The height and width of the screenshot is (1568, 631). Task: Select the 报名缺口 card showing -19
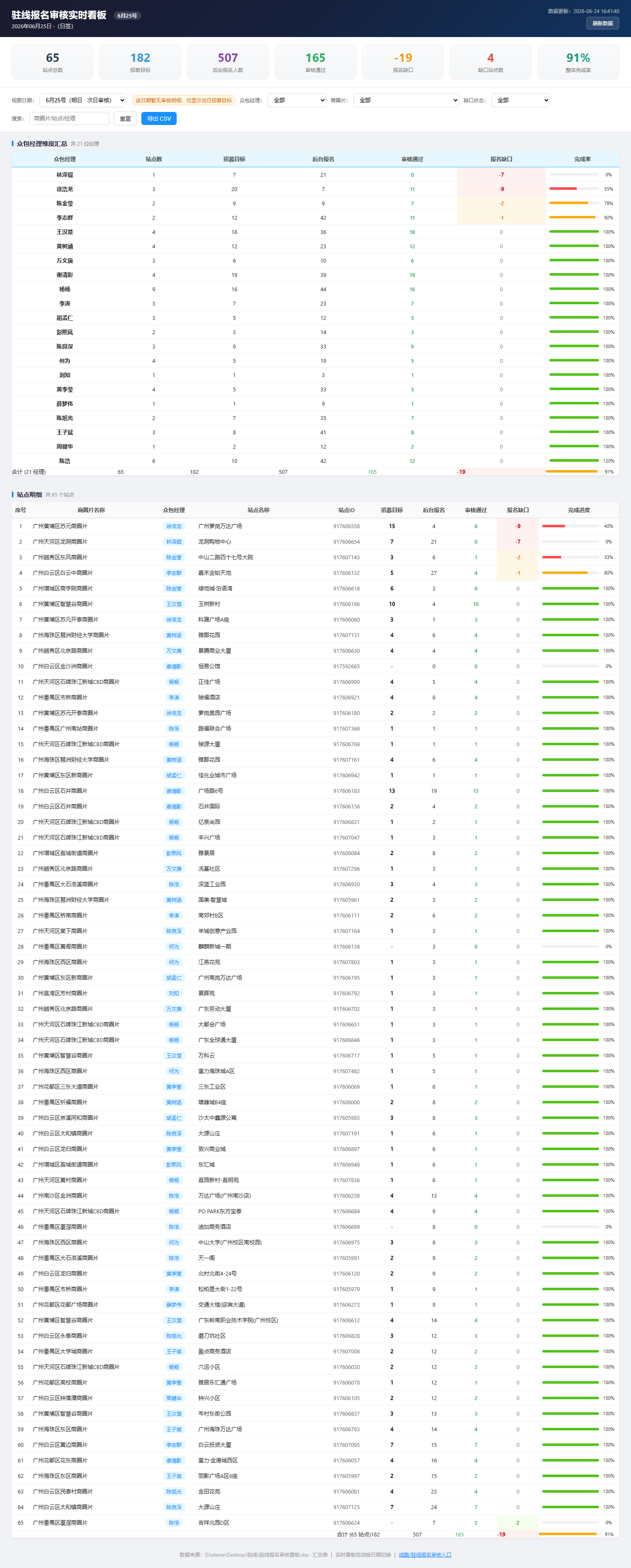[x=403, y=62]
